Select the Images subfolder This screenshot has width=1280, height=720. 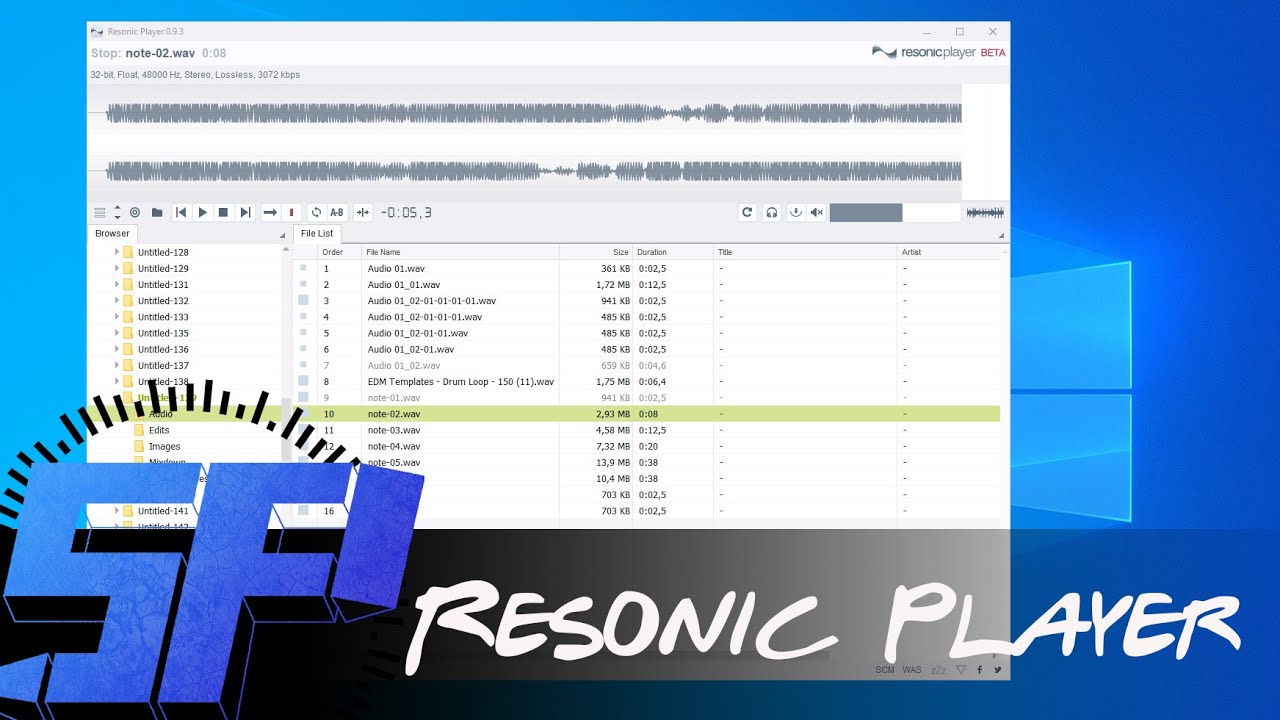[x=164, y=446]
